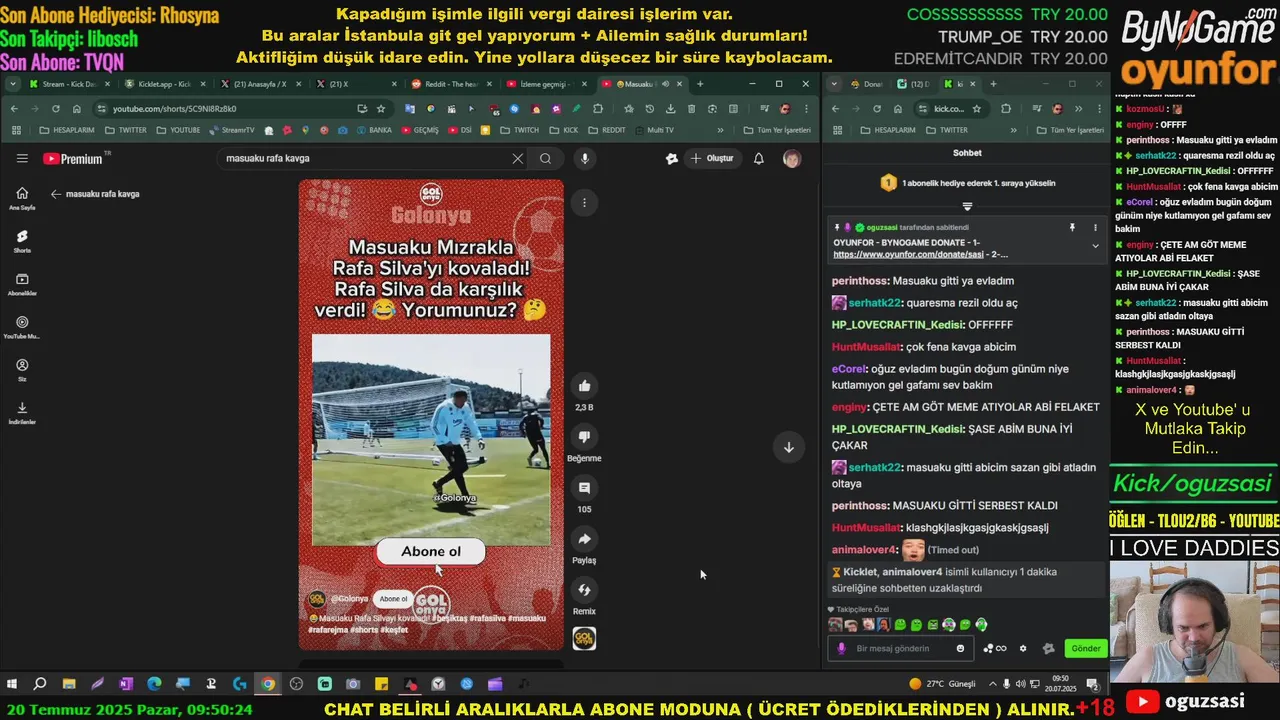This screenshot has width=1280, height=720.
Task: Go to Ana Sayfa in YouTube sidebar
Action: coord(22,198)
